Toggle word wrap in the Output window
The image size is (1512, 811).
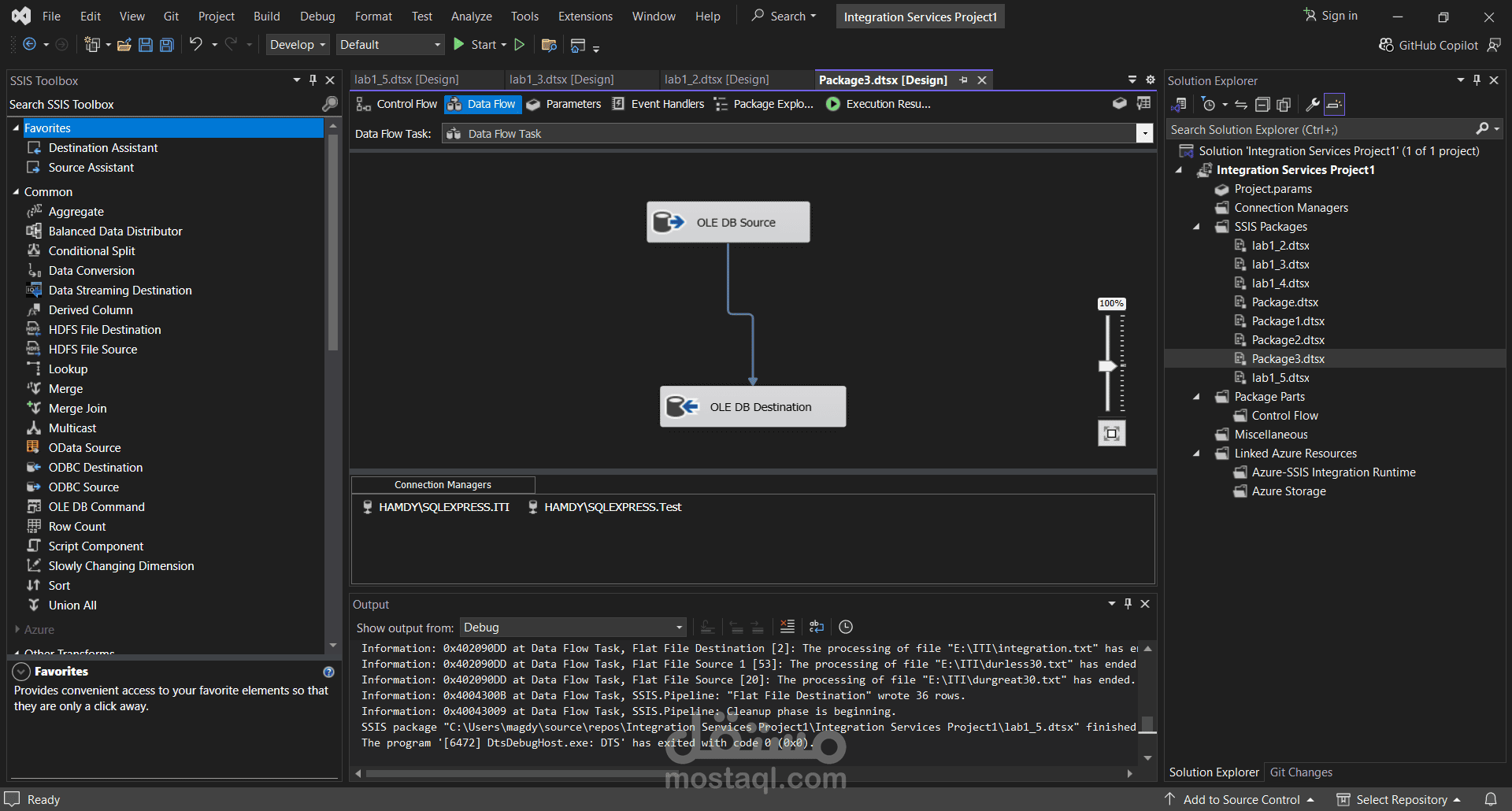(817, 627)
